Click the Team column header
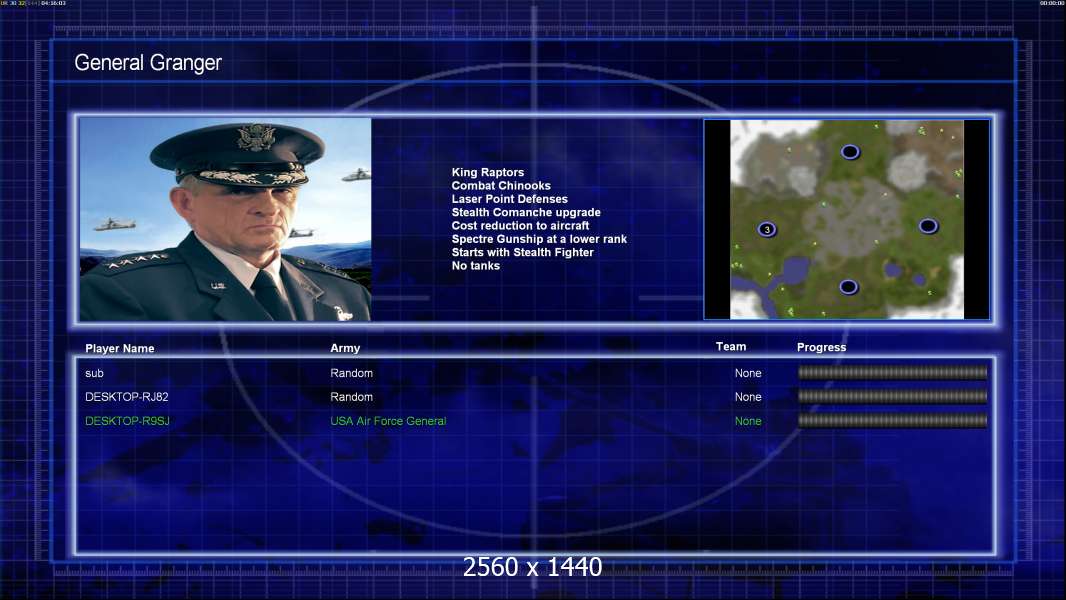The width and height of the screenshot is (1066, 600). tap(731, 347)
